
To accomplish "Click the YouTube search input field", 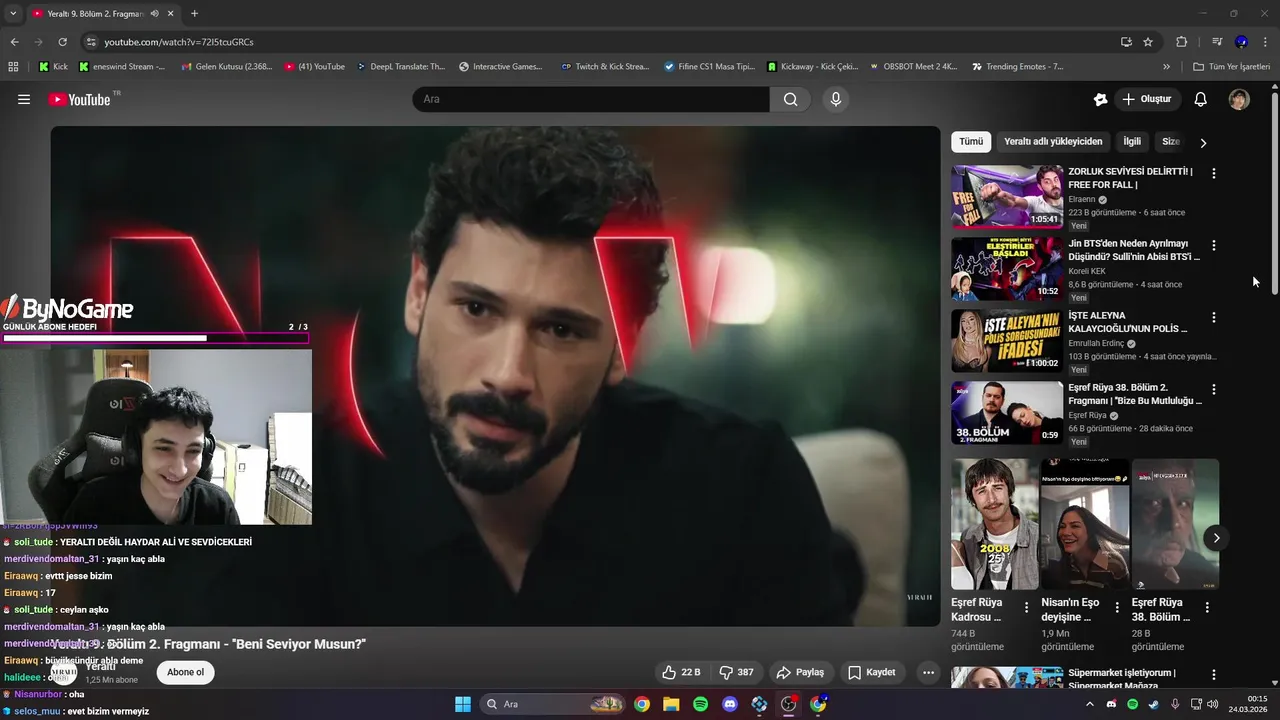I will [591, 99].
